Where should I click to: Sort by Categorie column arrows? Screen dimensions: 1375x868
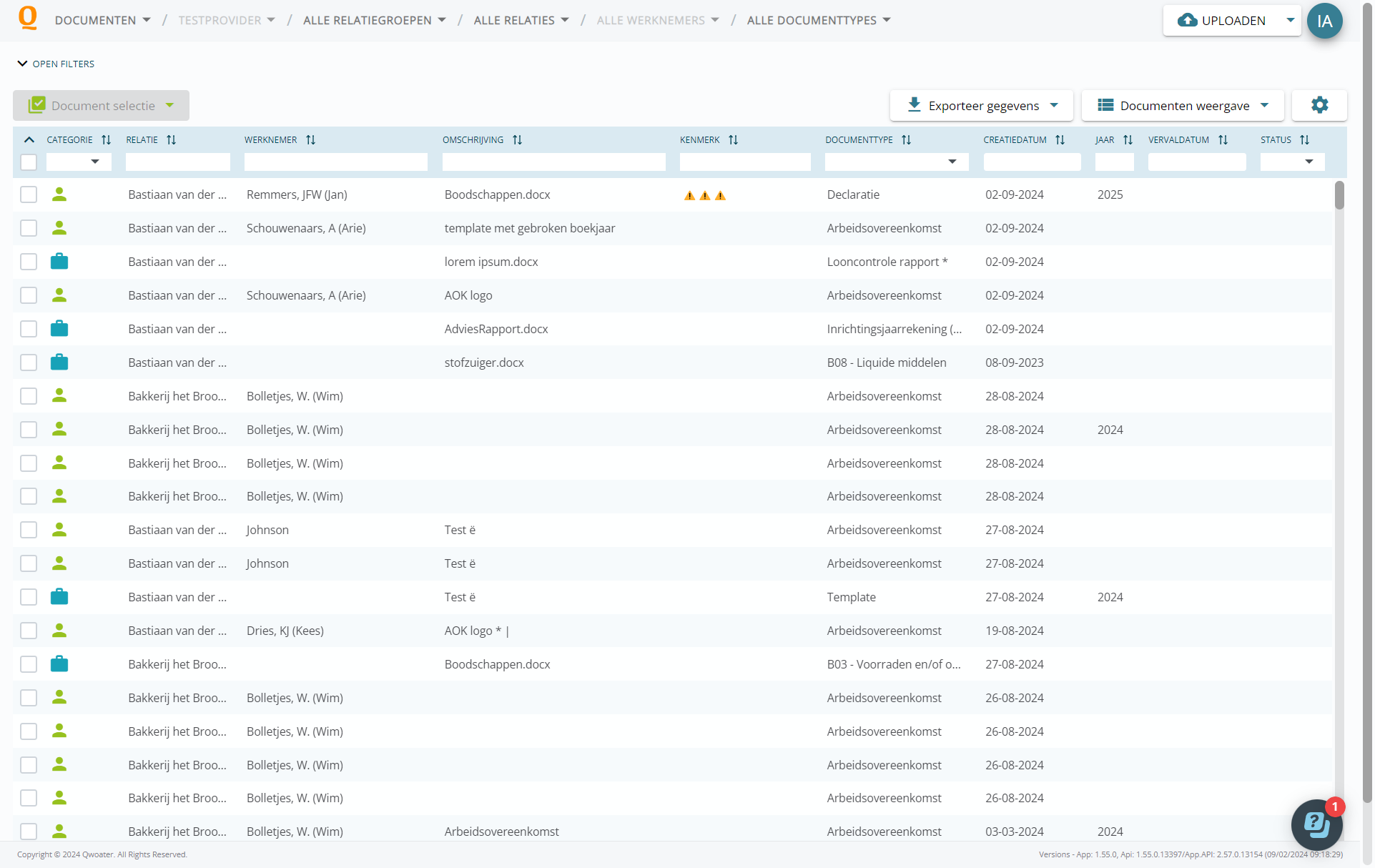coord(107,140)
